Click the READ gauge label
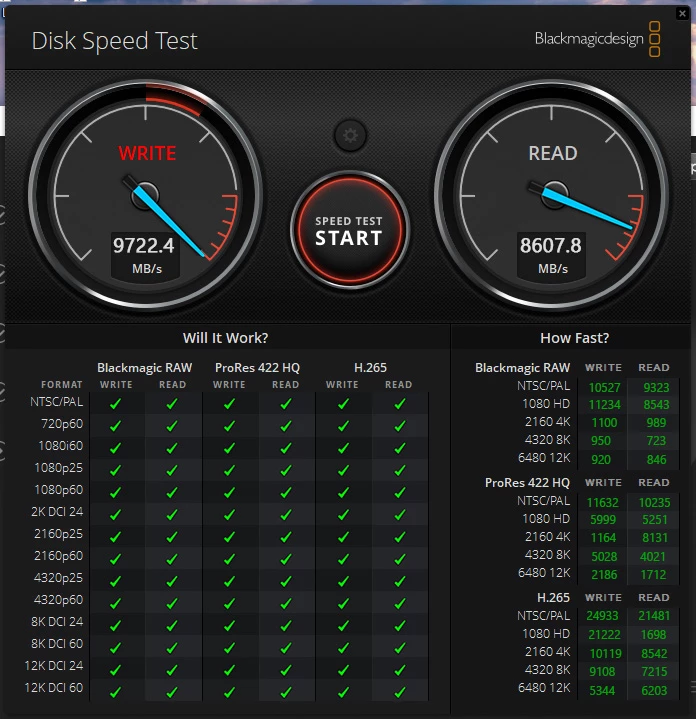Viewport: 696px width, 719px height. [x=553, y=153]
